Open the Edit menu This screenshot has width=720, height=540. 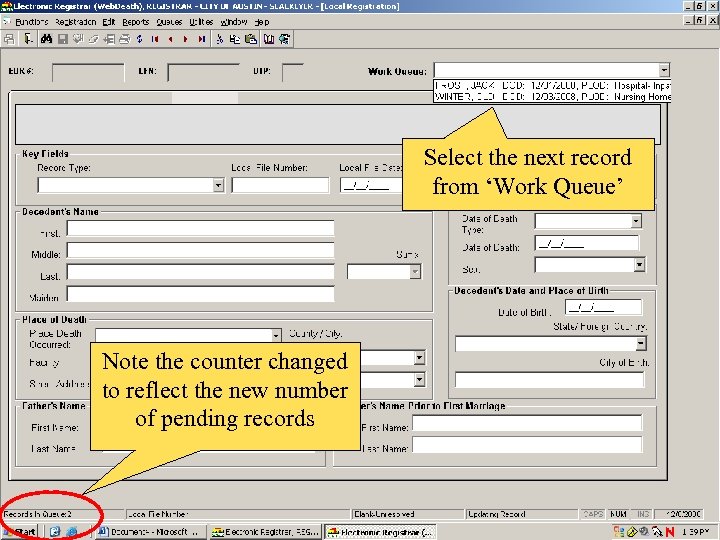[109, 22]
